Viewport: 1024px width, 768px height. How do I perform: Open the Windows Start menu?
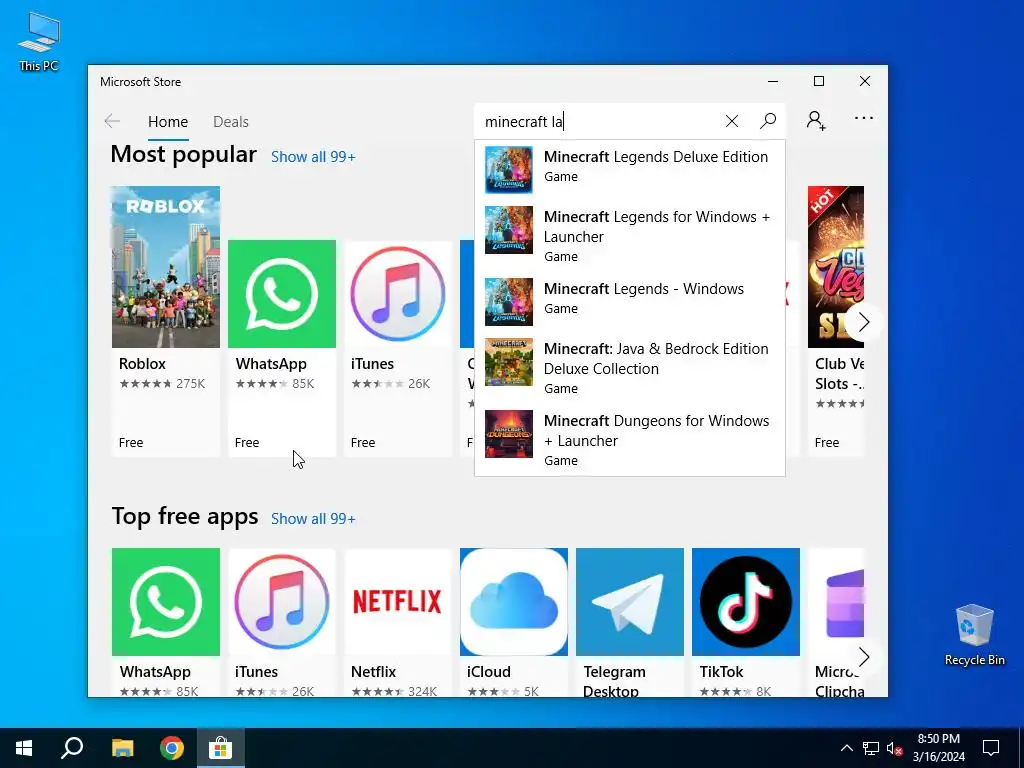coord(24,748)
